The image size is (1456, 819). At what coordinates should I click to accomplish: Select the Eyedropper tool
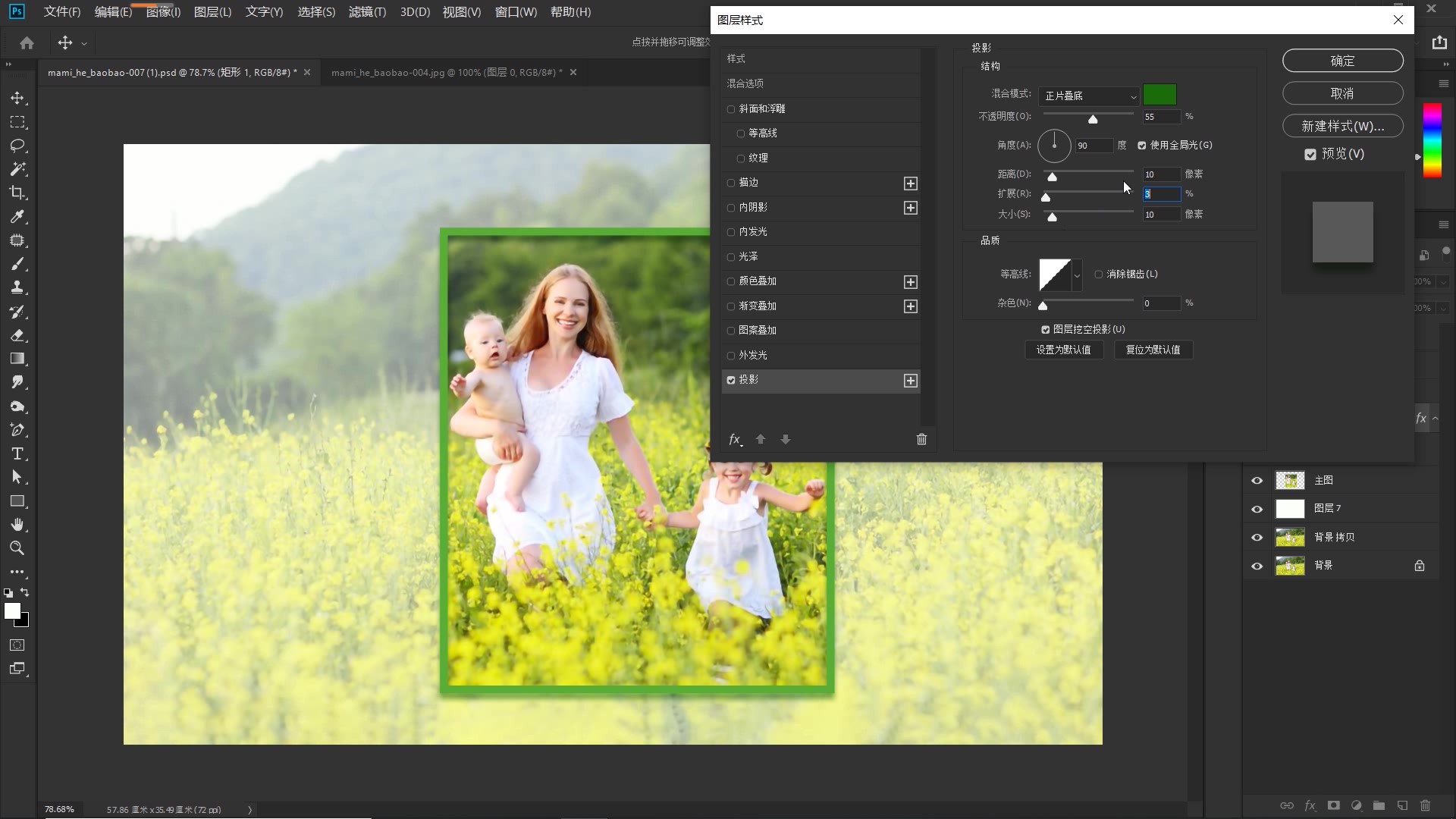pos(17,217)
